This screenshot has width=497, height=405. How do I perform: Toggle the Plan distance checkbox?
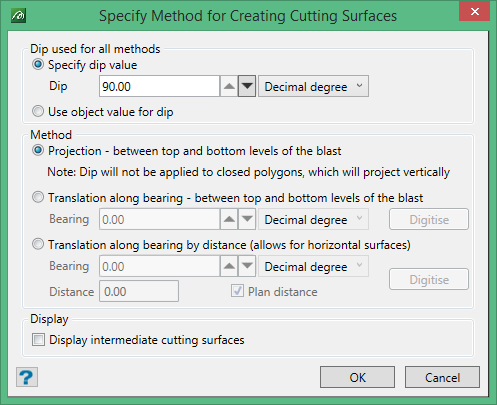pos(237,291)
